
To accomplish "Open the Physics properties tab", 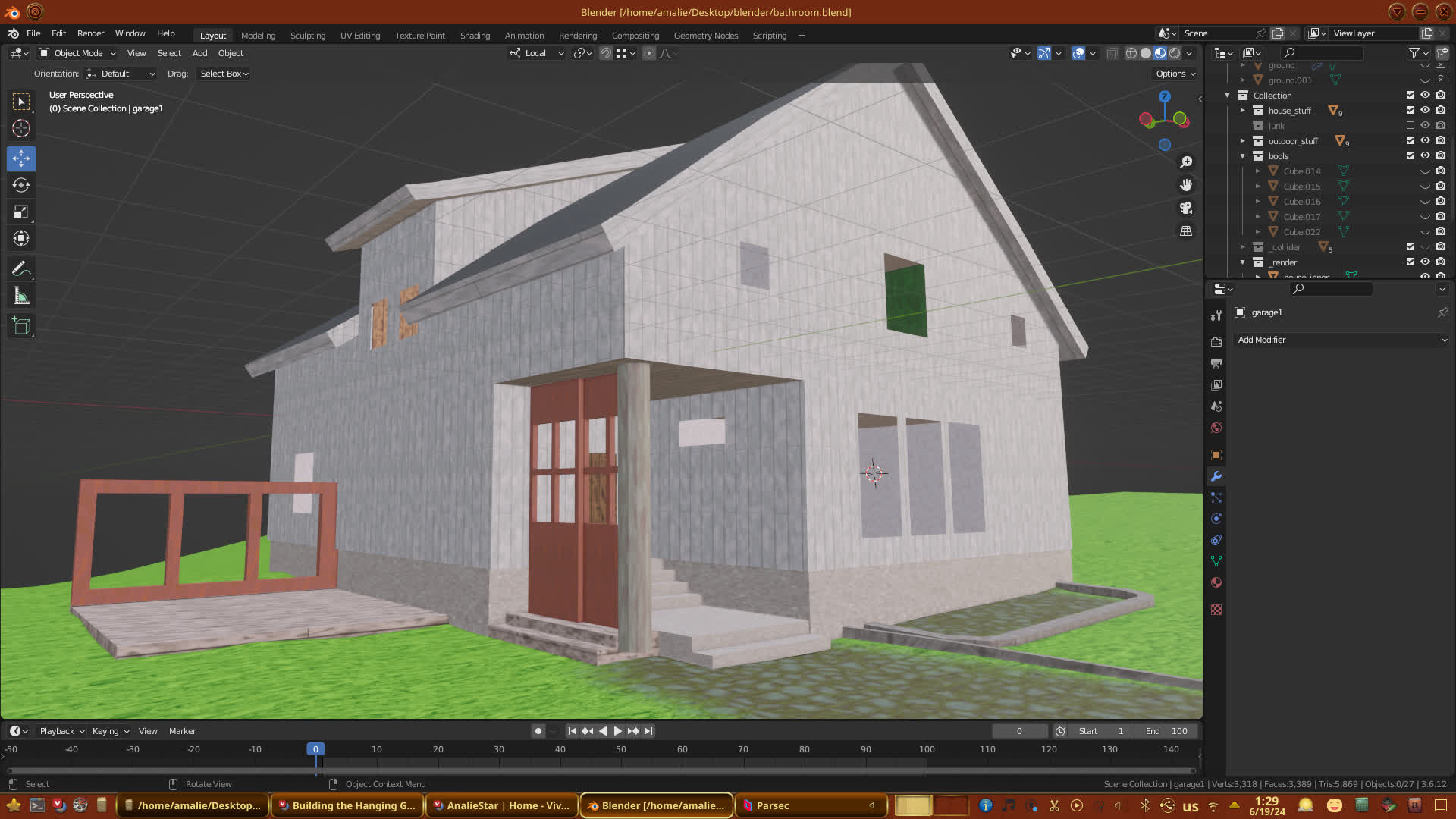I will tap(1216, 519).
